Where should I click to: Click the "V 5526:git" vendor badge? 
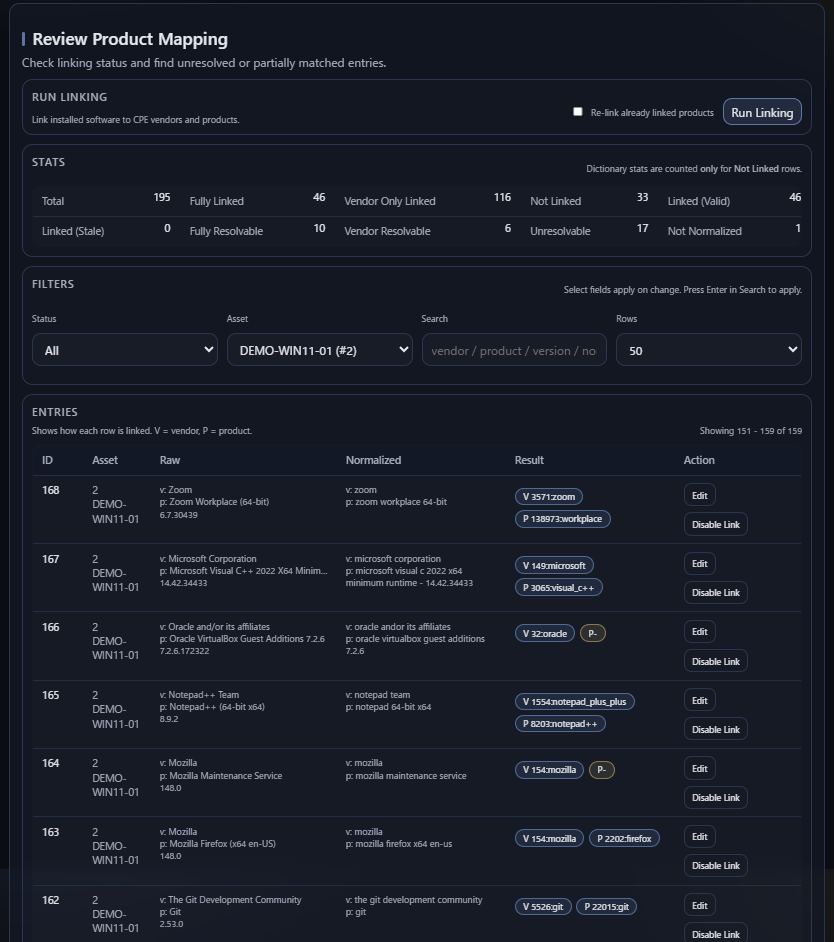point(542,906)
